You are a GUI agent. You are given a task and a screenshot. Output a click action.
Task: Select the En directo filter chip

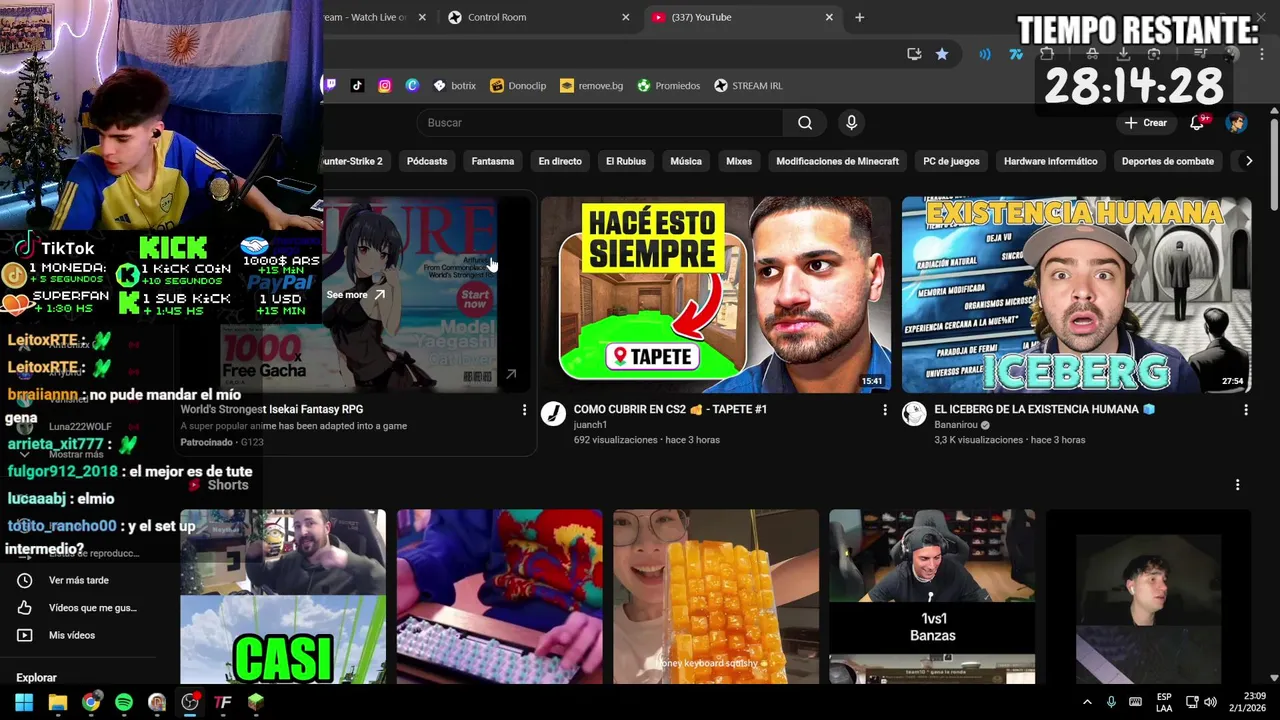click(560, 161)
